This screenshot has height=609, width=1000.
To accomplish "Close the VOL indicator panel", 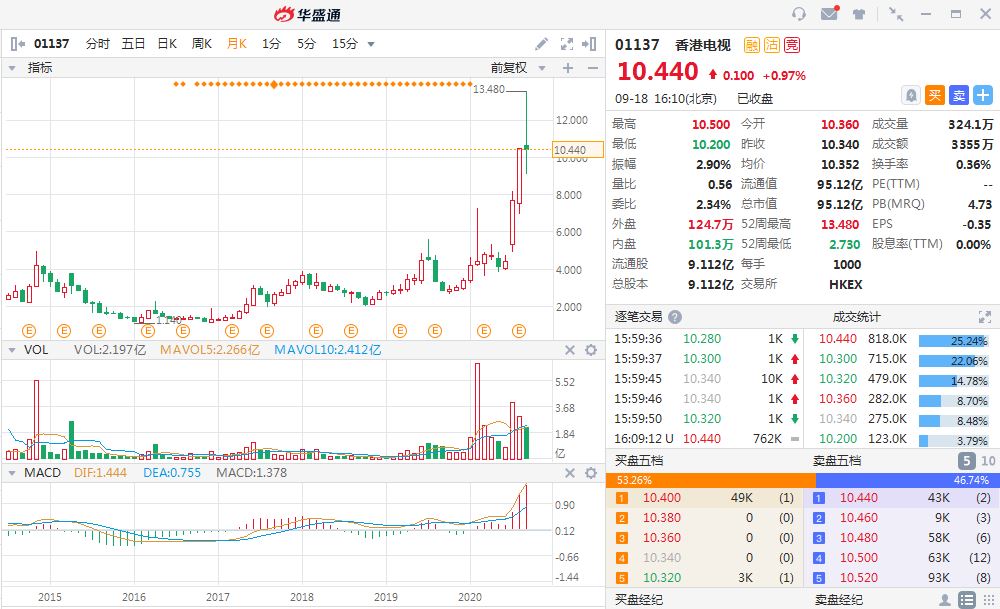I will pos(570,350).
